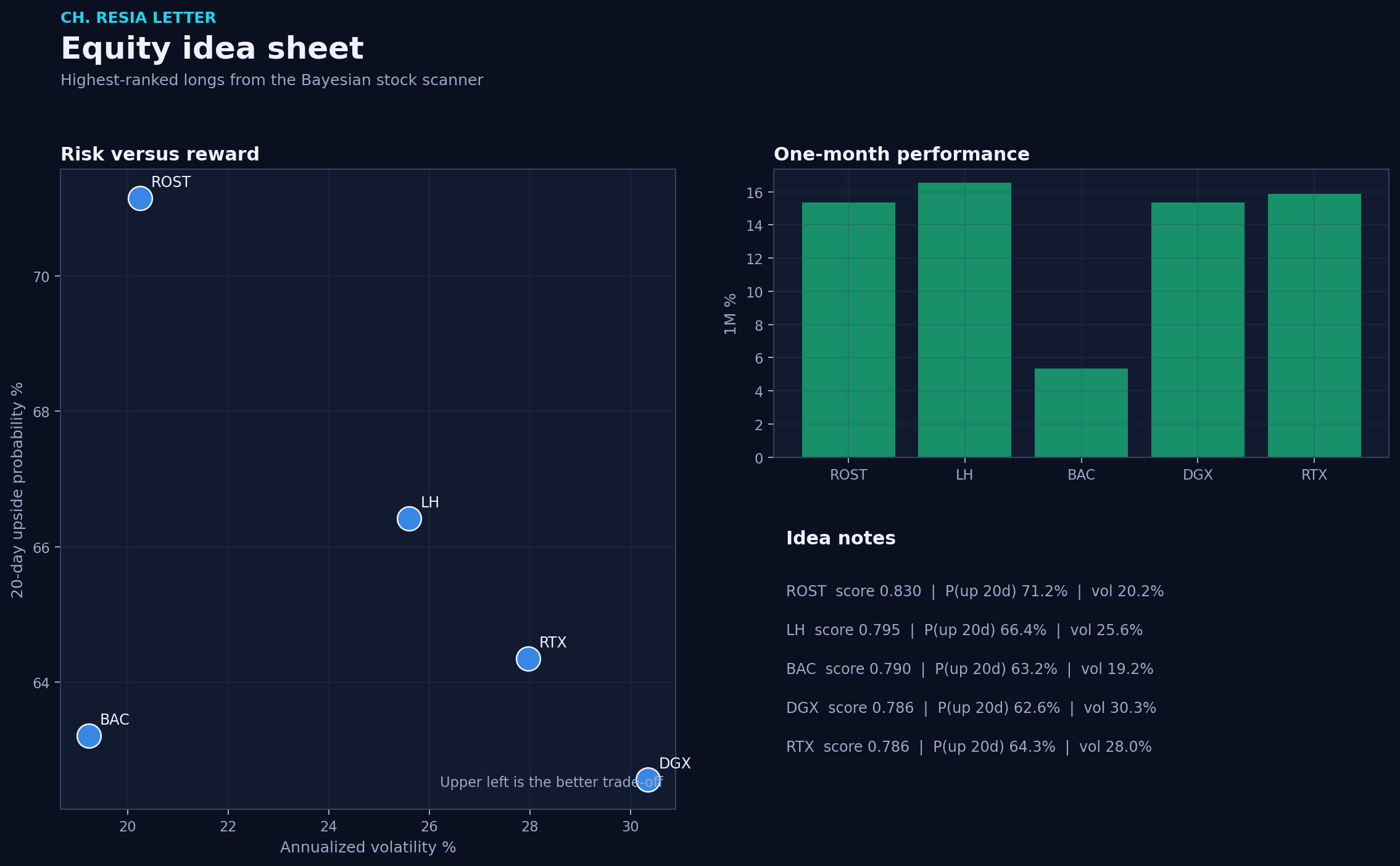
Task: Click the DGX scatter point
Action: point(648,780)
